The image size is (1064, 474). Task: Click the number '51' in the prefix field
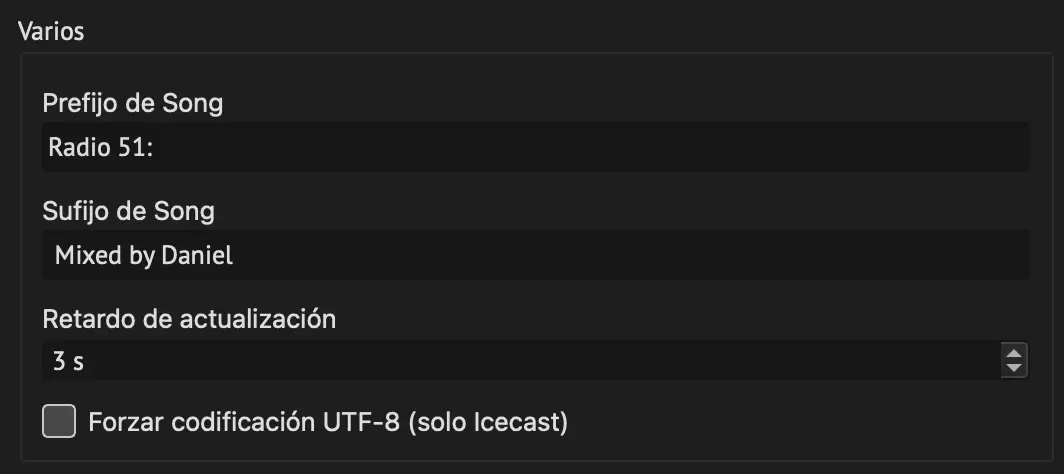click(x=132, y=148)
